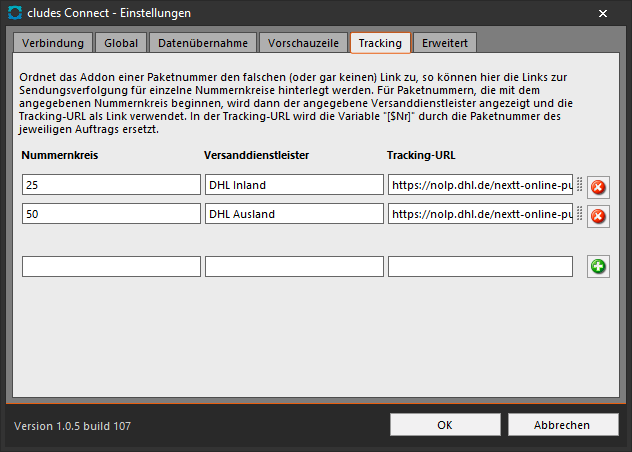Select the Vorschauzeile tab
The image size is (632, 452).
coord(303,43)
